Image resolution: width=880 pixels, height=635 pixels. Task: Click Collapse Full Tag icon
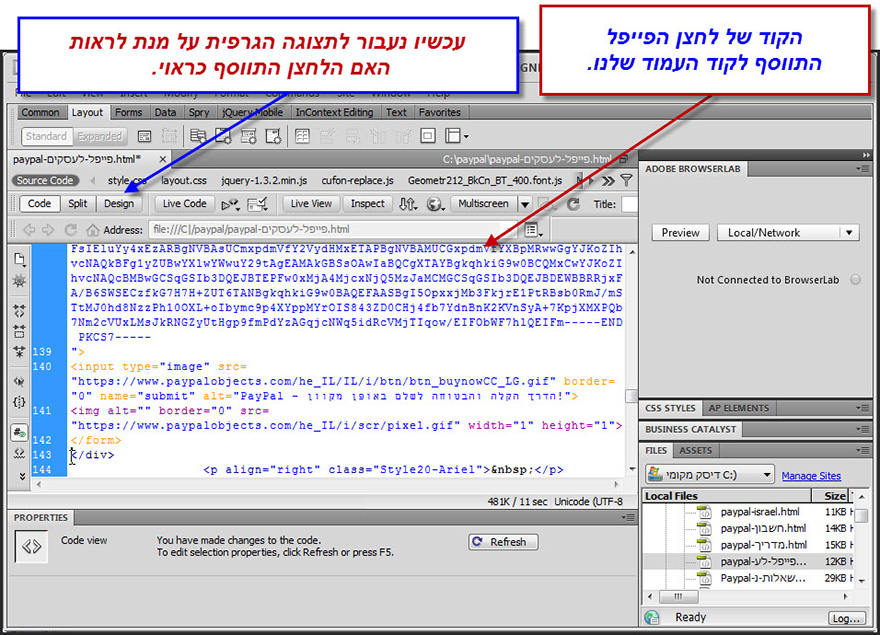[20, 310]
